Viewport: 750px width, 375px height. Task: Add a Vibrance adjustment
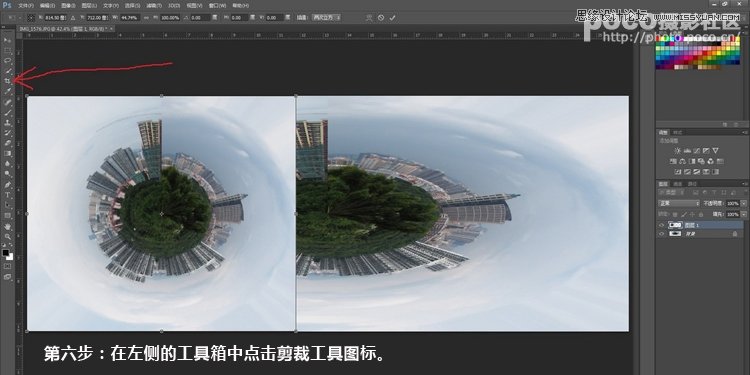[716, 151]
